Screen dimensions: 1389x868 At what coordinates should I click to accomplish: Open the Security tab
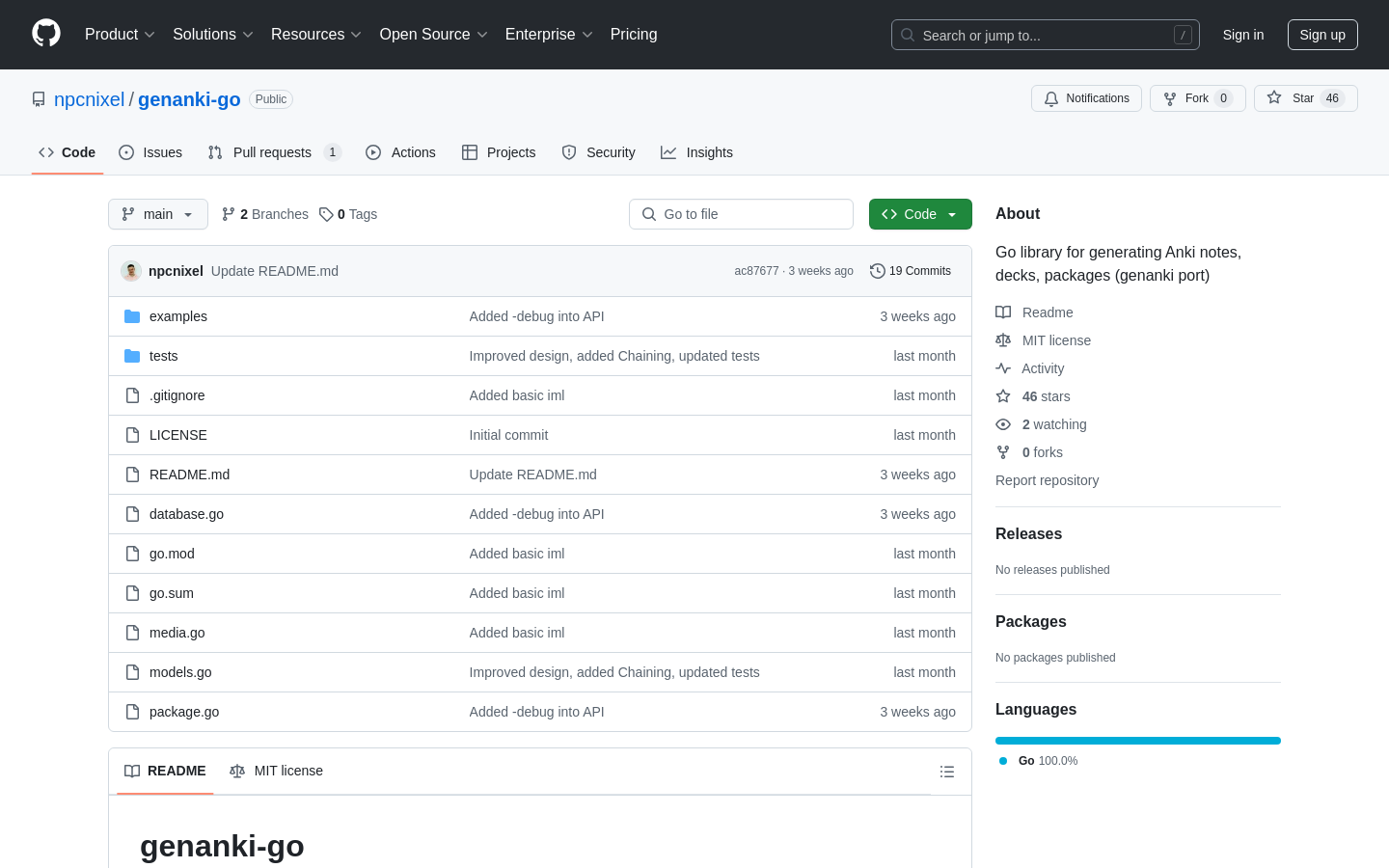(x=598, y=152)
